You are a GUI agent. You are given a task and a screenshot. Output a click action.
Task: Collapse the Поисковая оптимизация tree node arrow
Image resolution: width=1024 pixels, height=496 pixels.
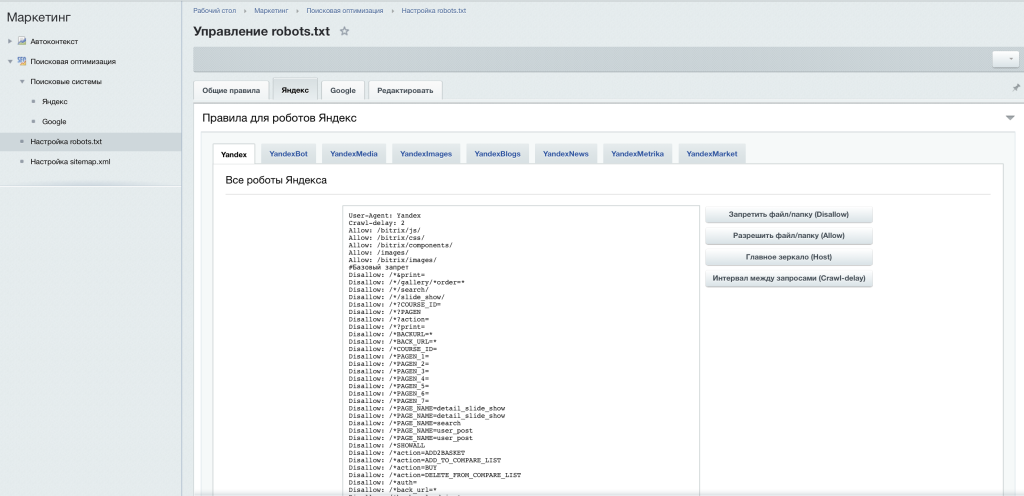(10, 61)
